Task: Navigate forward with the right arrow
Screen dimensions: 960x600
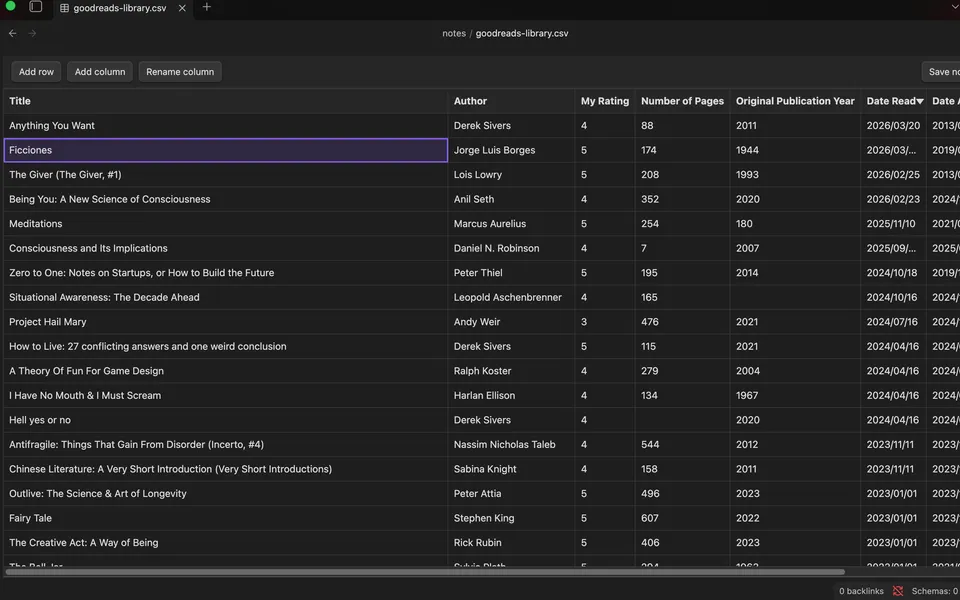Action: [x=32, y=33]
